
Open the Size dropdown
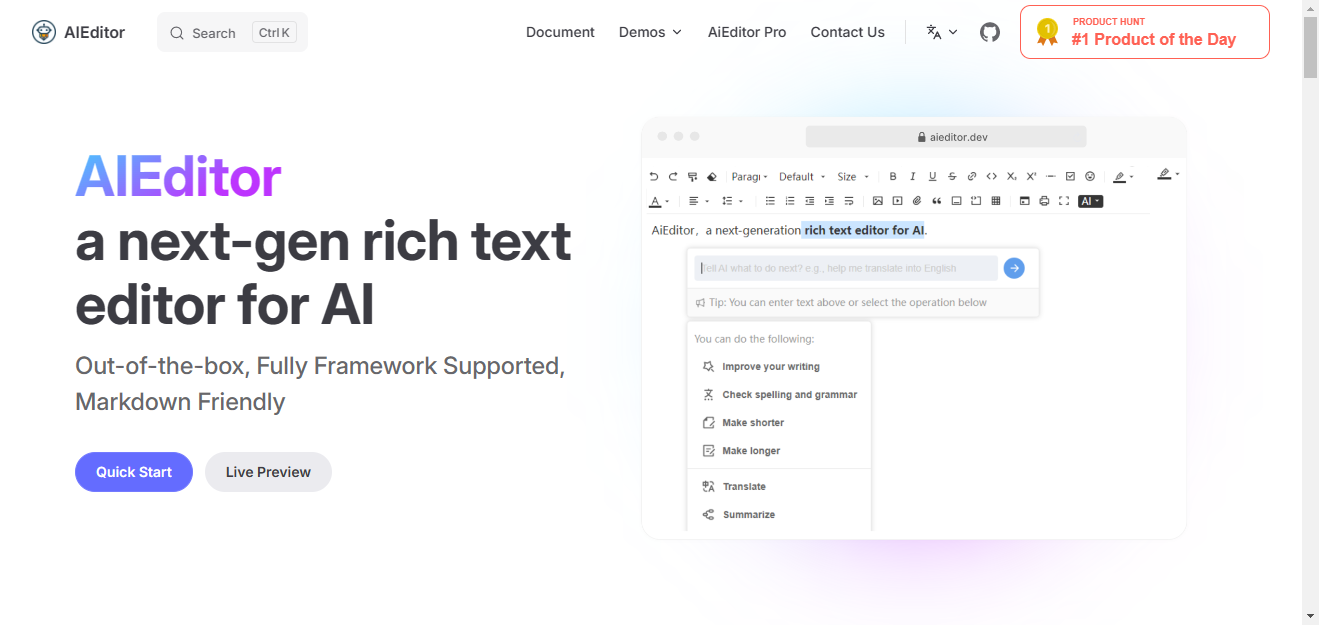point(853,177)
